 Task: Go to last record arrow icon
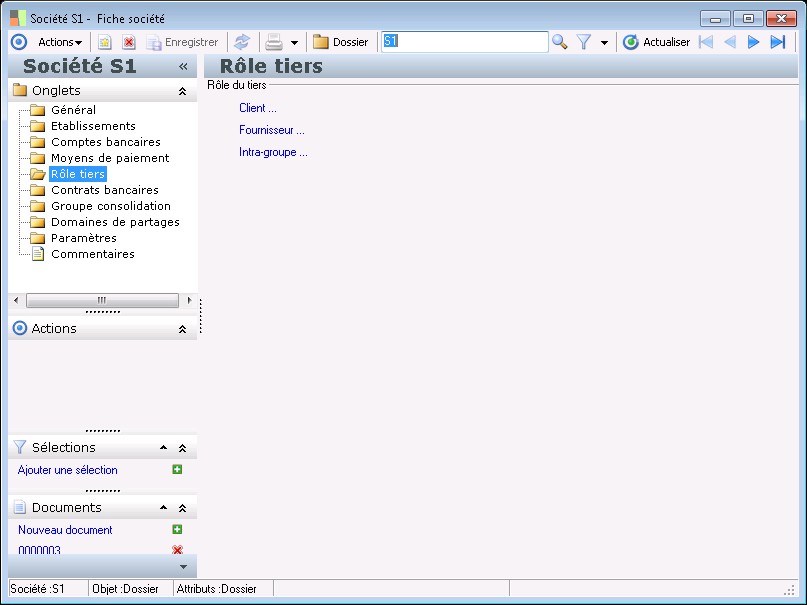coord(778,42)
